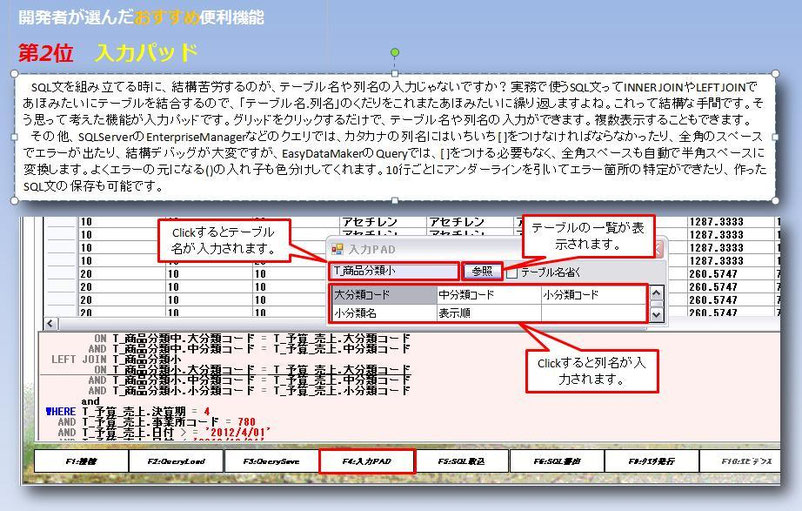Click the 開発者が選んだおすすめ便利機能 title text

141,17
